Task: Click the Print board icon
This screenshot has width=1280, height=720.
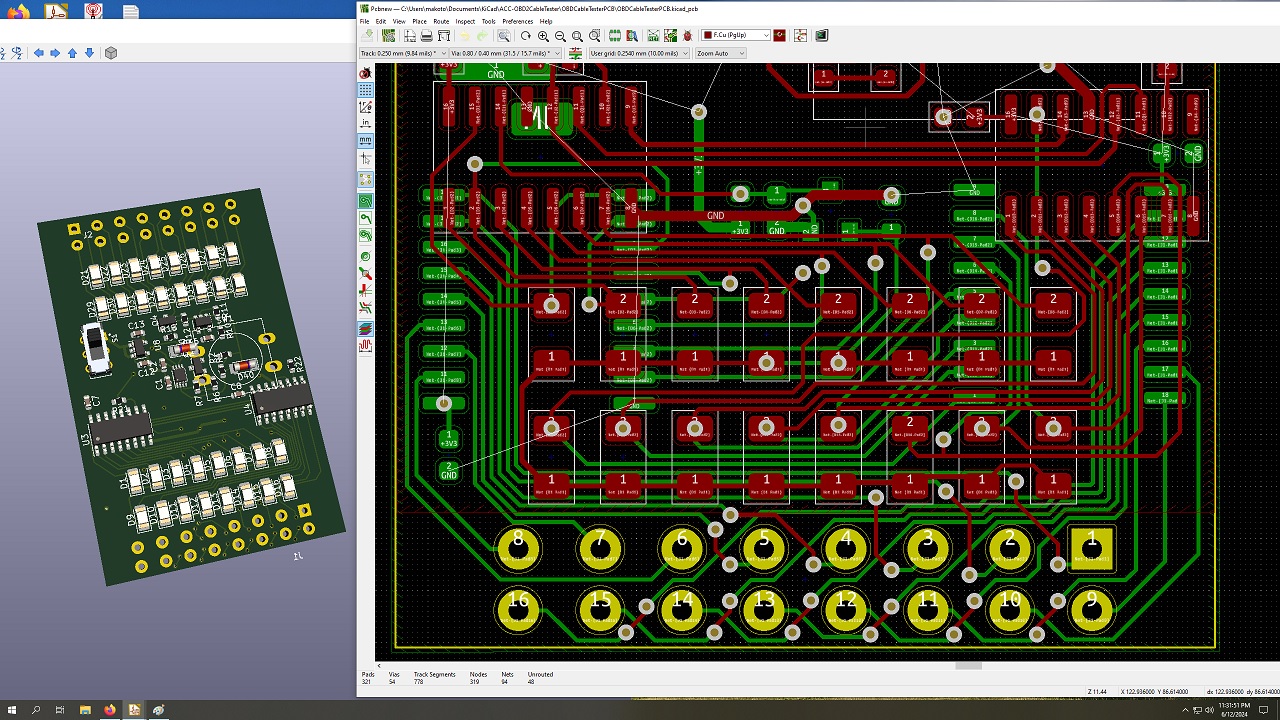Action: [427, 36]
